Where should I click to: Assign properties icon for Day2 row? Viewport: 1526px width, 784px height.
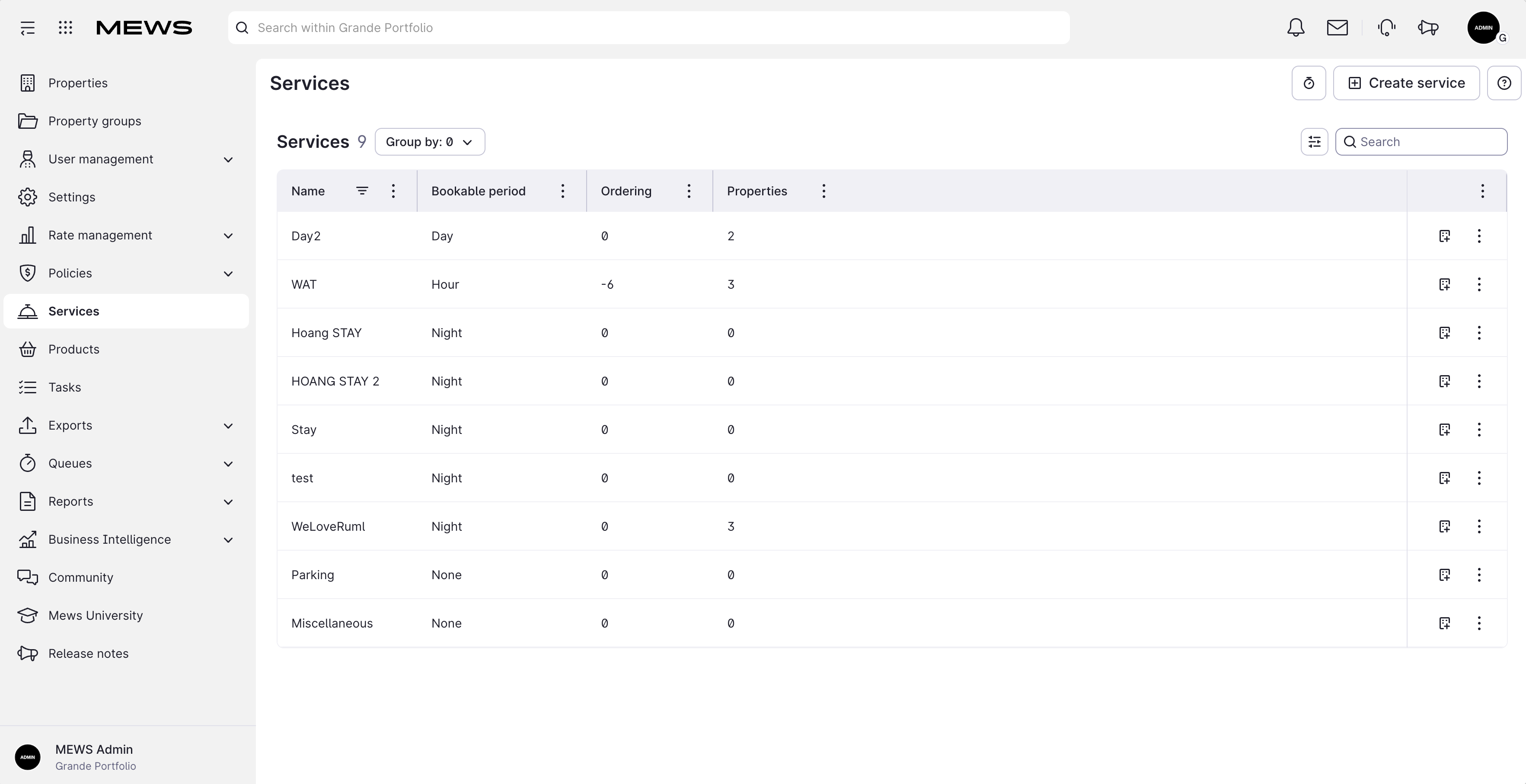click(1444, 236)
